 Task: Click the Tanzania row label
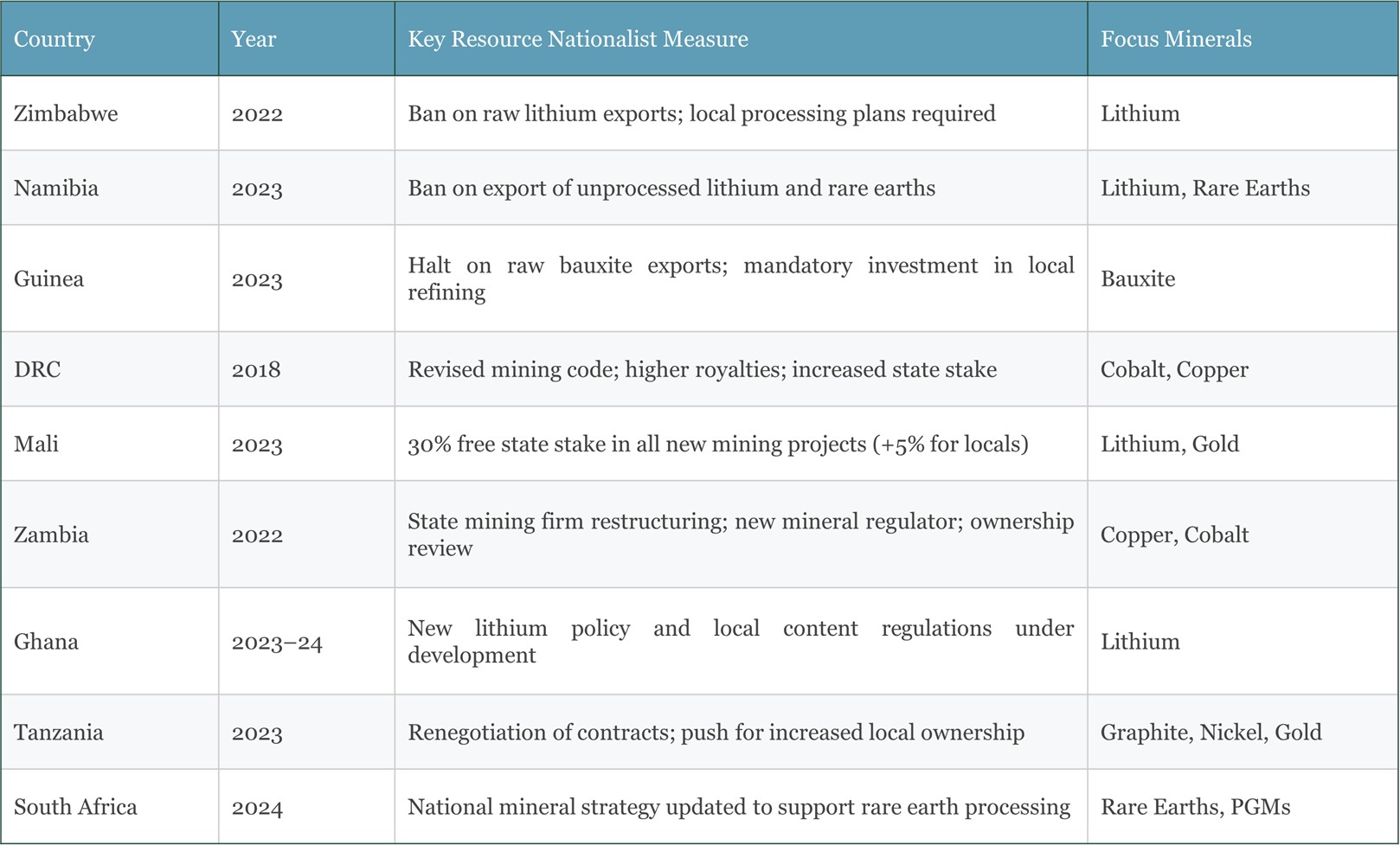(59, 733)
